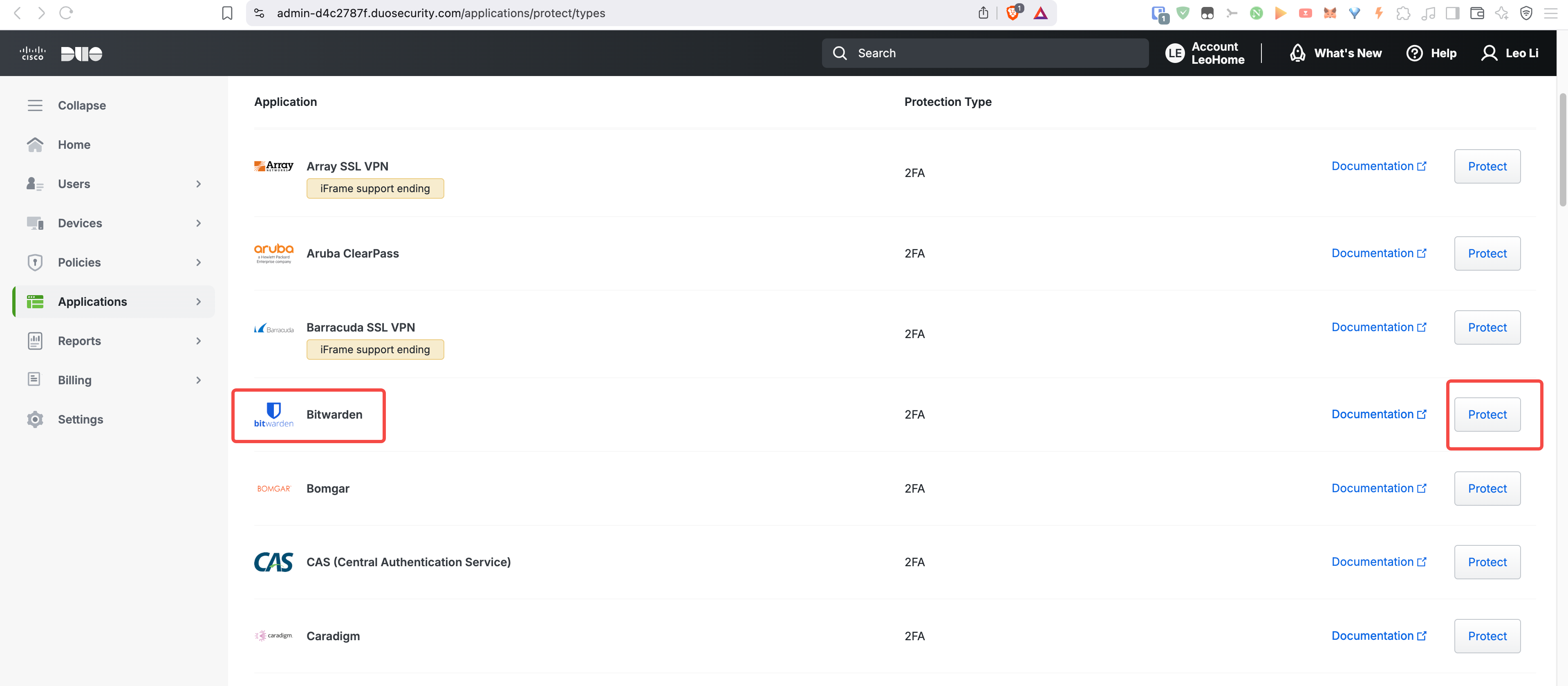1568x686 pixels.
Task: Click the Array Networks logo
Action: pos(274,166)
